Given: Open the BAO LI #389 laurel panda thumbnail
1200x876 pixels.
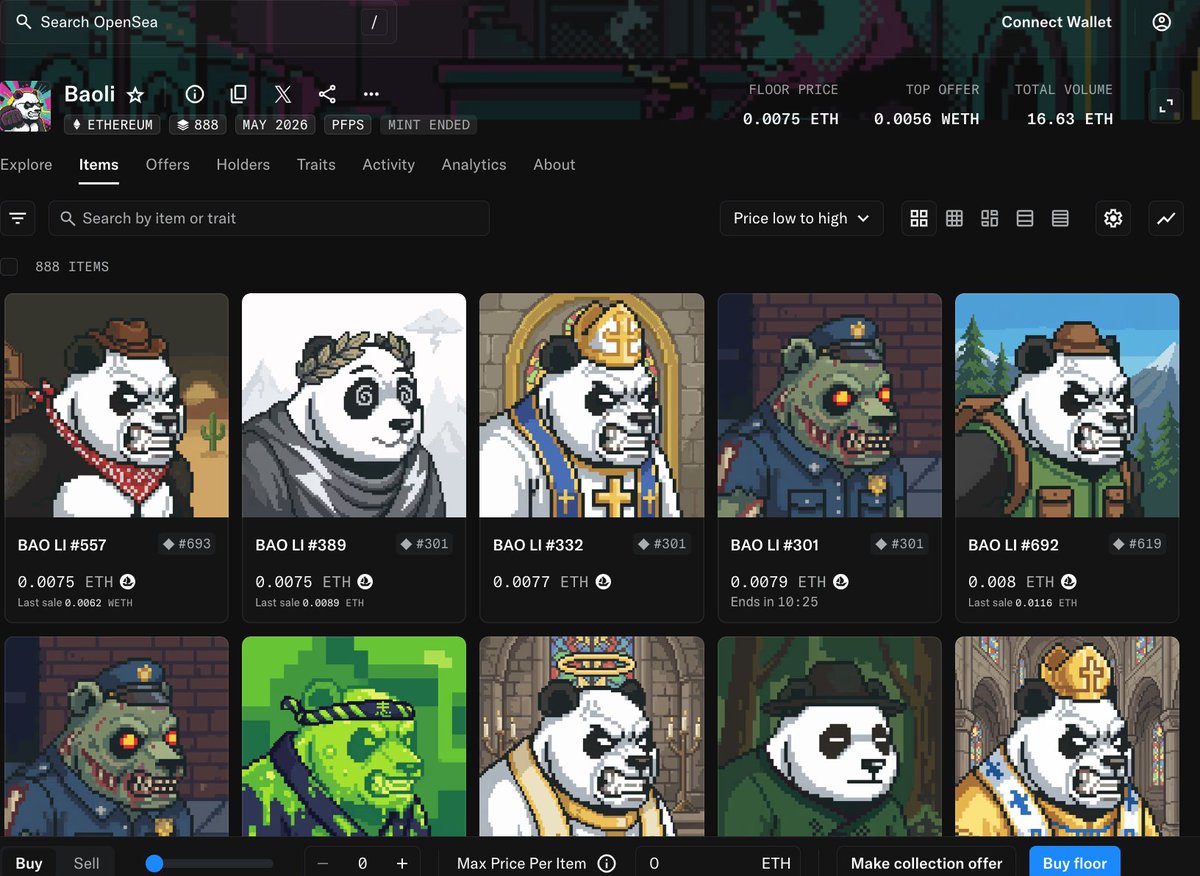Looking at the screenshot, I should point(354,405).
